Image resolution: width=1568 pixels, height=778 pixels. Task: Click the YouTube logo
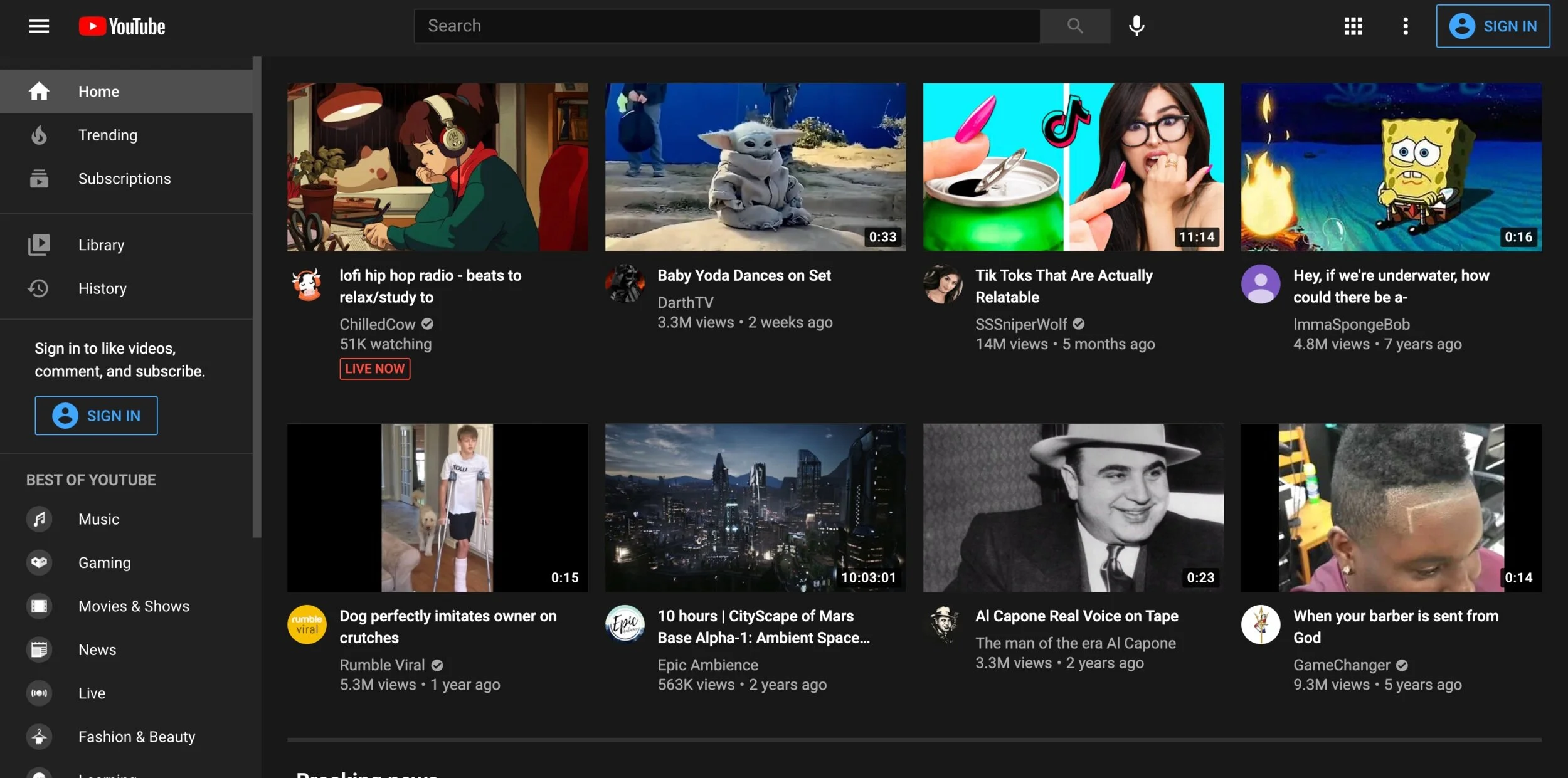122,26
